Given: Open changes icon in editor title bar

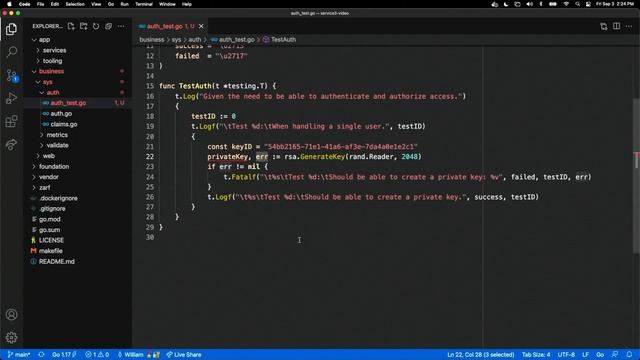Looking at the screenshot, I should coord(604,27).
